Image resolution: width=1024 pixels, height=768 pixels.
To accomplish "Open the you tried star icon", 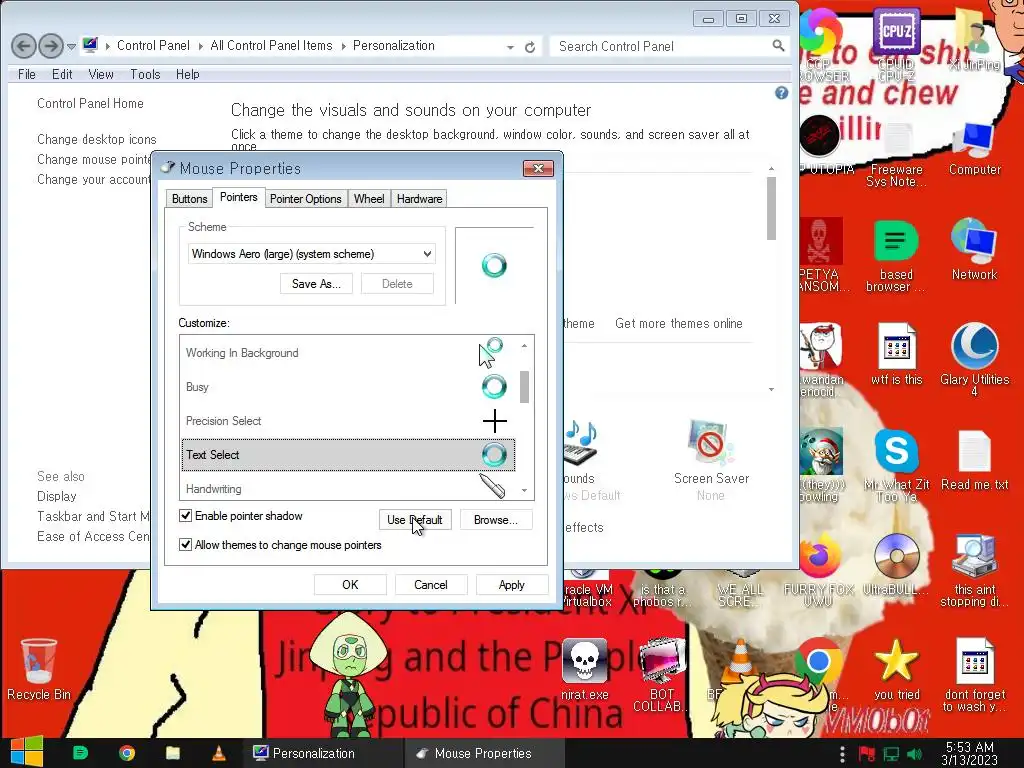I will click(x=896, y=669).
